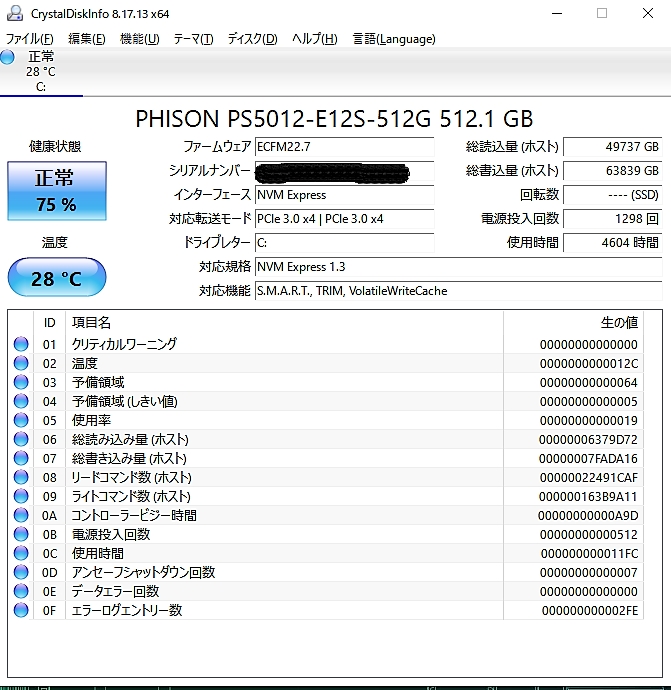The height and width of the screenshot is (690, 671).
Task: Click status orb for リードコマンド数 row
Action: (x=21, y=477)
